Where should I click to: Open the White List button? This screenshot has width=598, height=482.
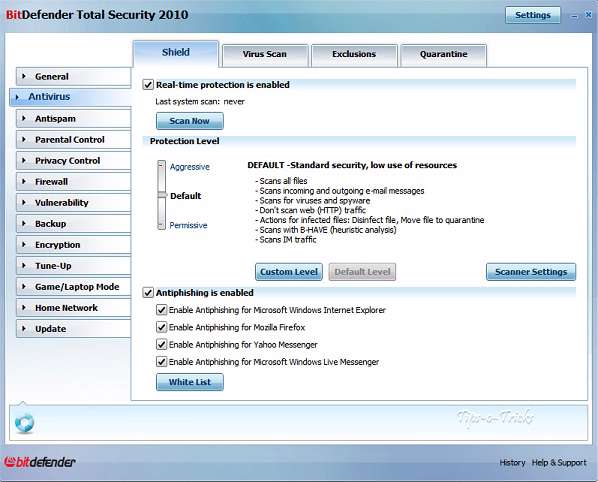click(x=190, y=382)
